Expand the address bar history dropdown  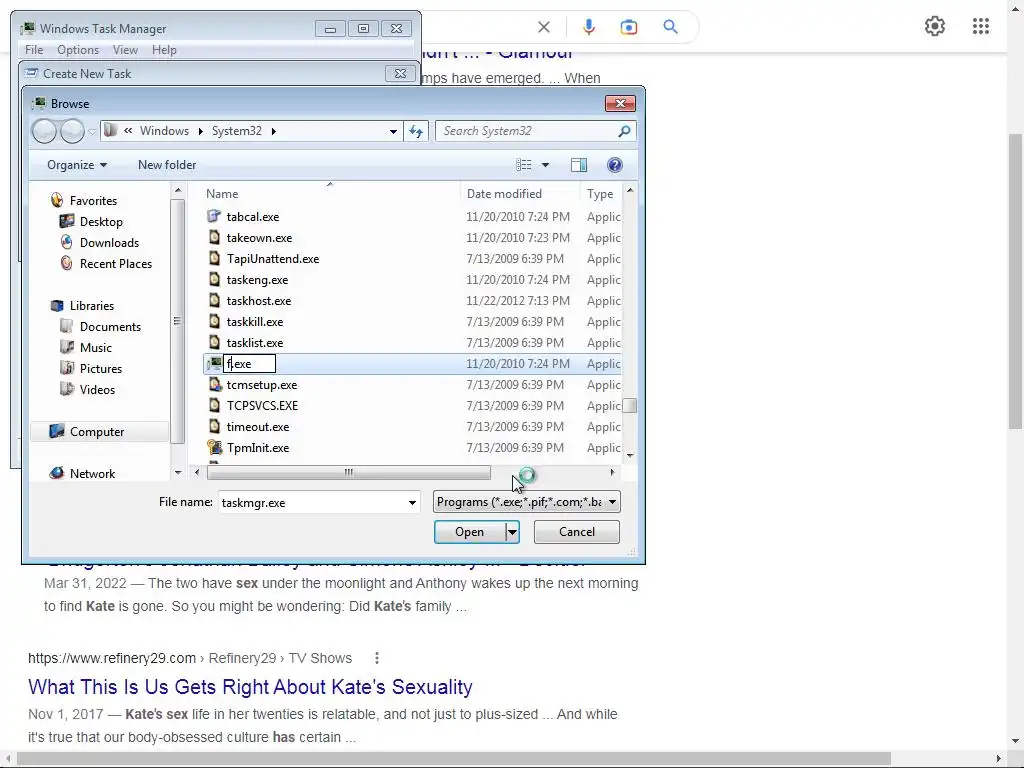[393, 131]
